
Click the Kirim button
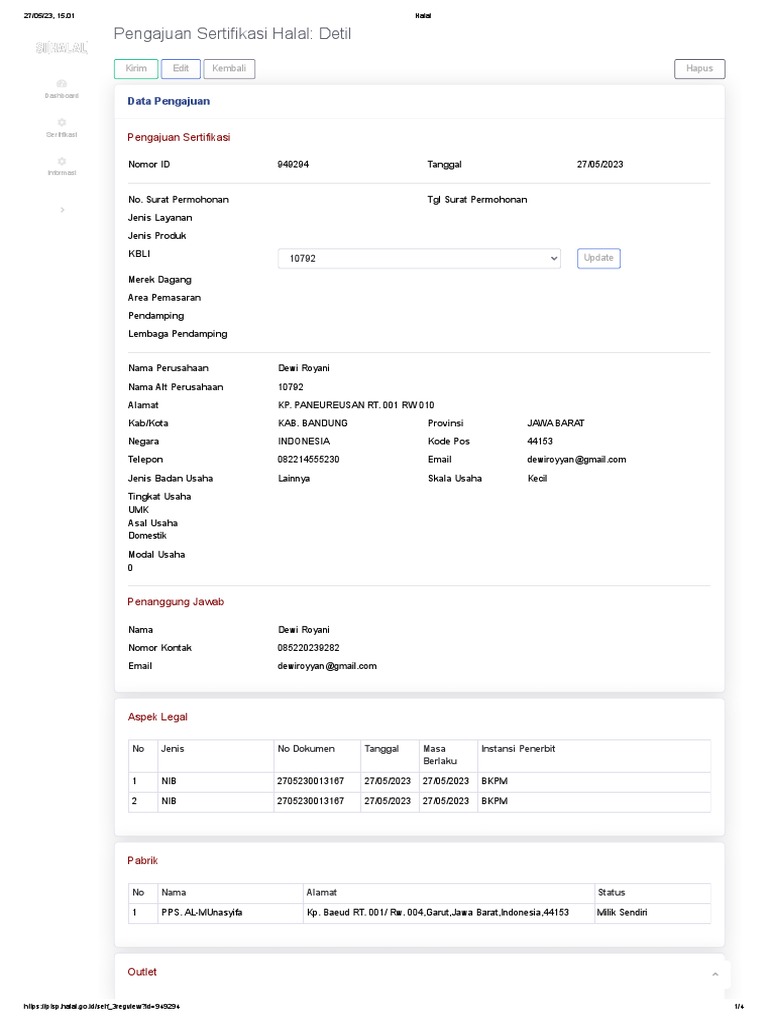136,69
